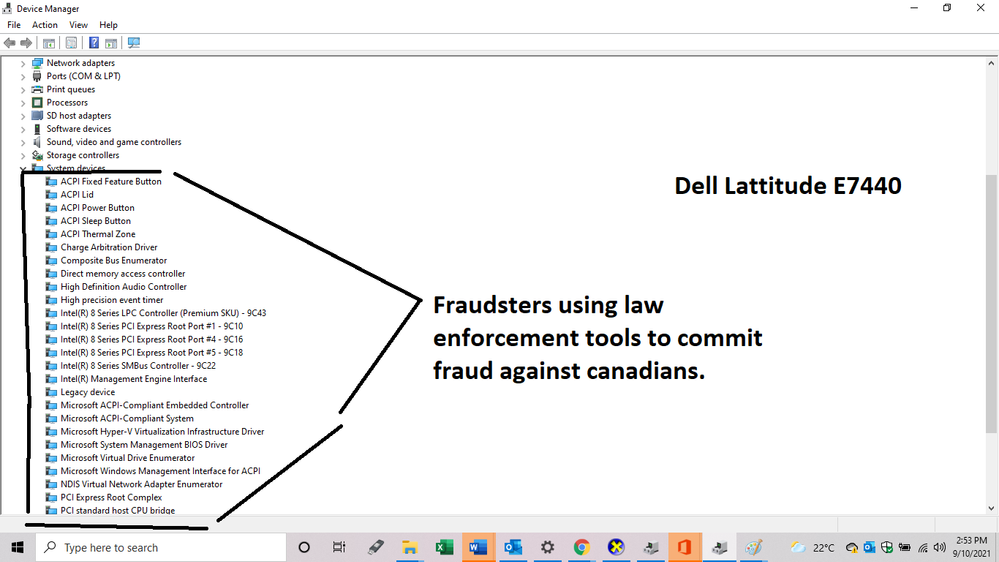999x562 pixels.
Task: Click the scrollbar up arrow
Action: point(991,63)
